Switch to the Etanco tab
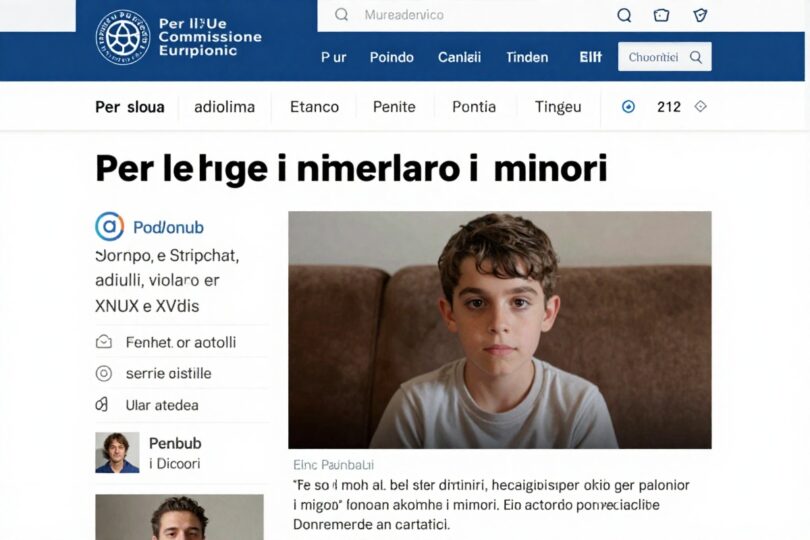The height and width of the screenshot is (540, 810). pos(314,107)
